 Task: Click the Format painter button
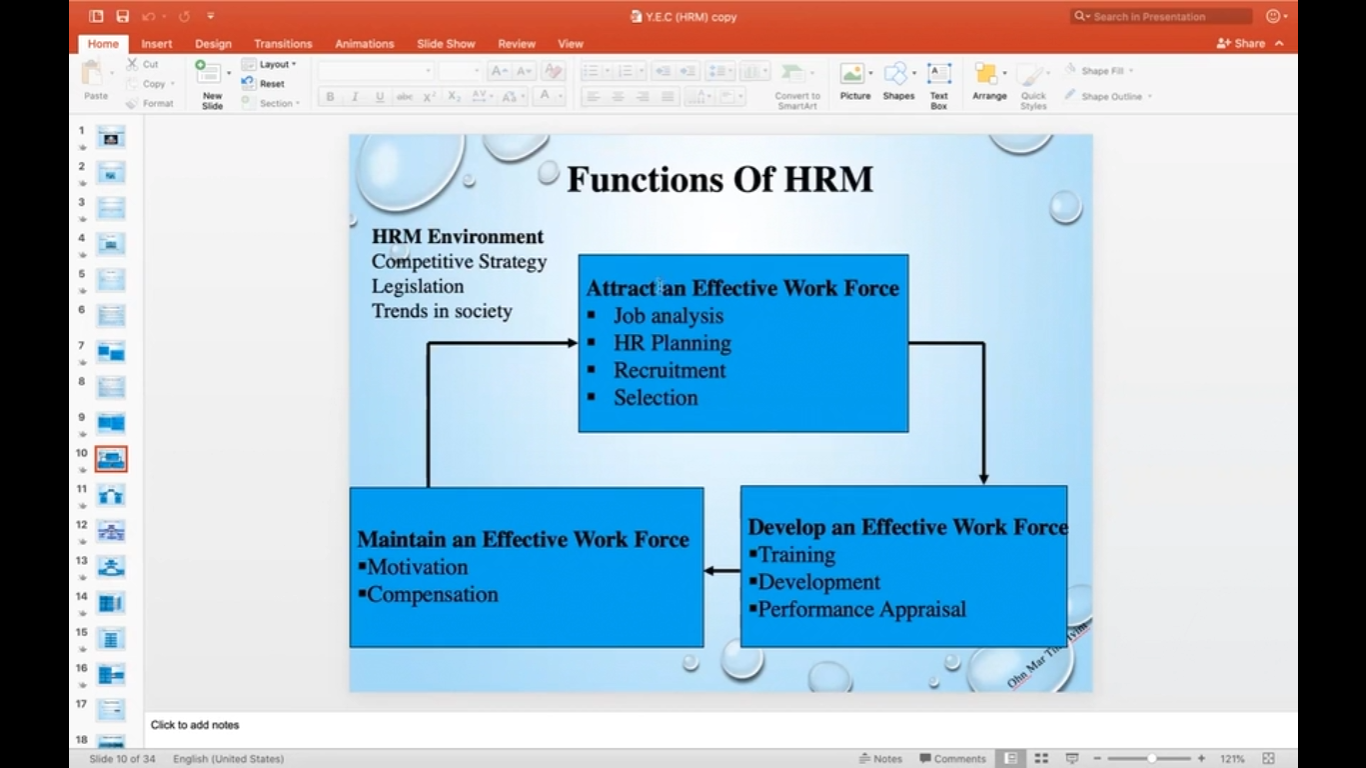click(150, 103)
